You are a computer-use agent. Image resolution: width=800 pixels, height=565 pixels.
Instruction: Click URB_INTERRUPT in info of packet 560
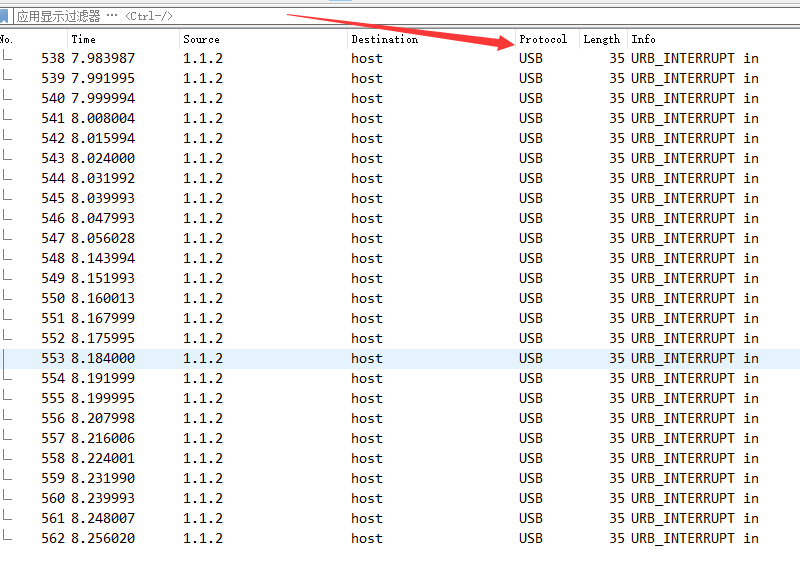coord(683,498)
